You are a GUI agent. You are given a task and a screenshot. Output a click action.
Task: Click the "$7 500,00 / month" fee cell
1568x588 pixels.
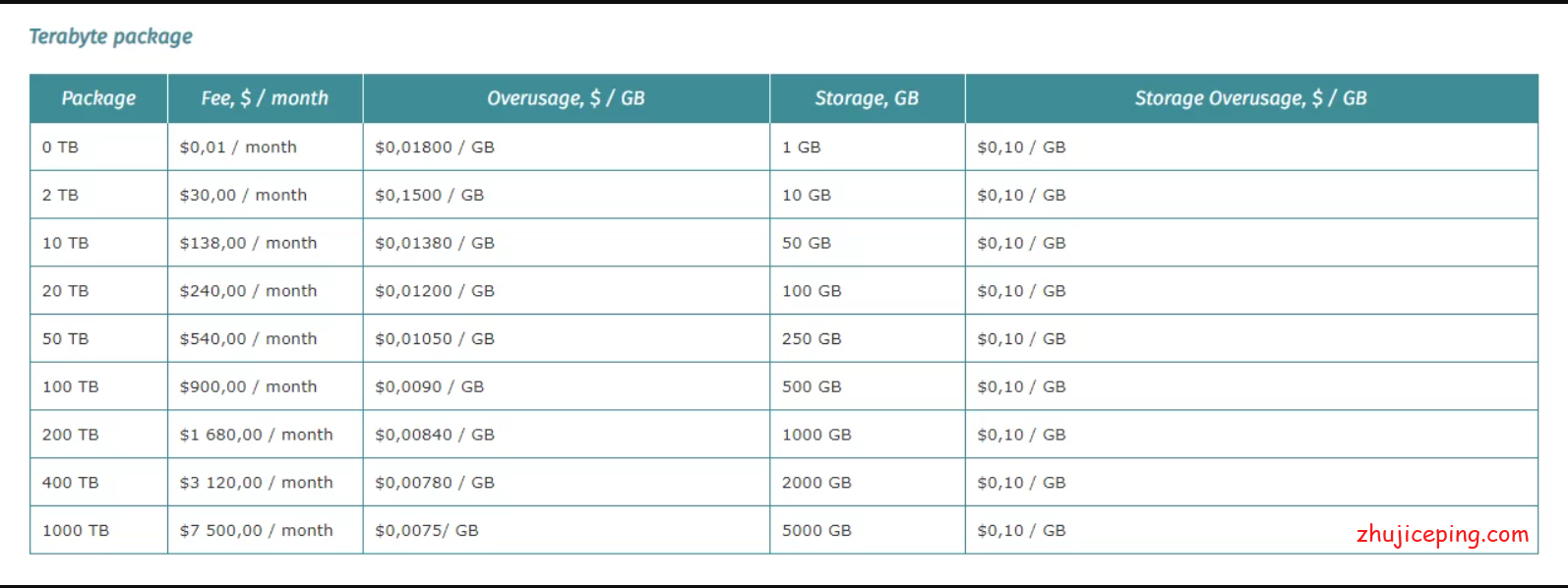click(x=256, y=530)
